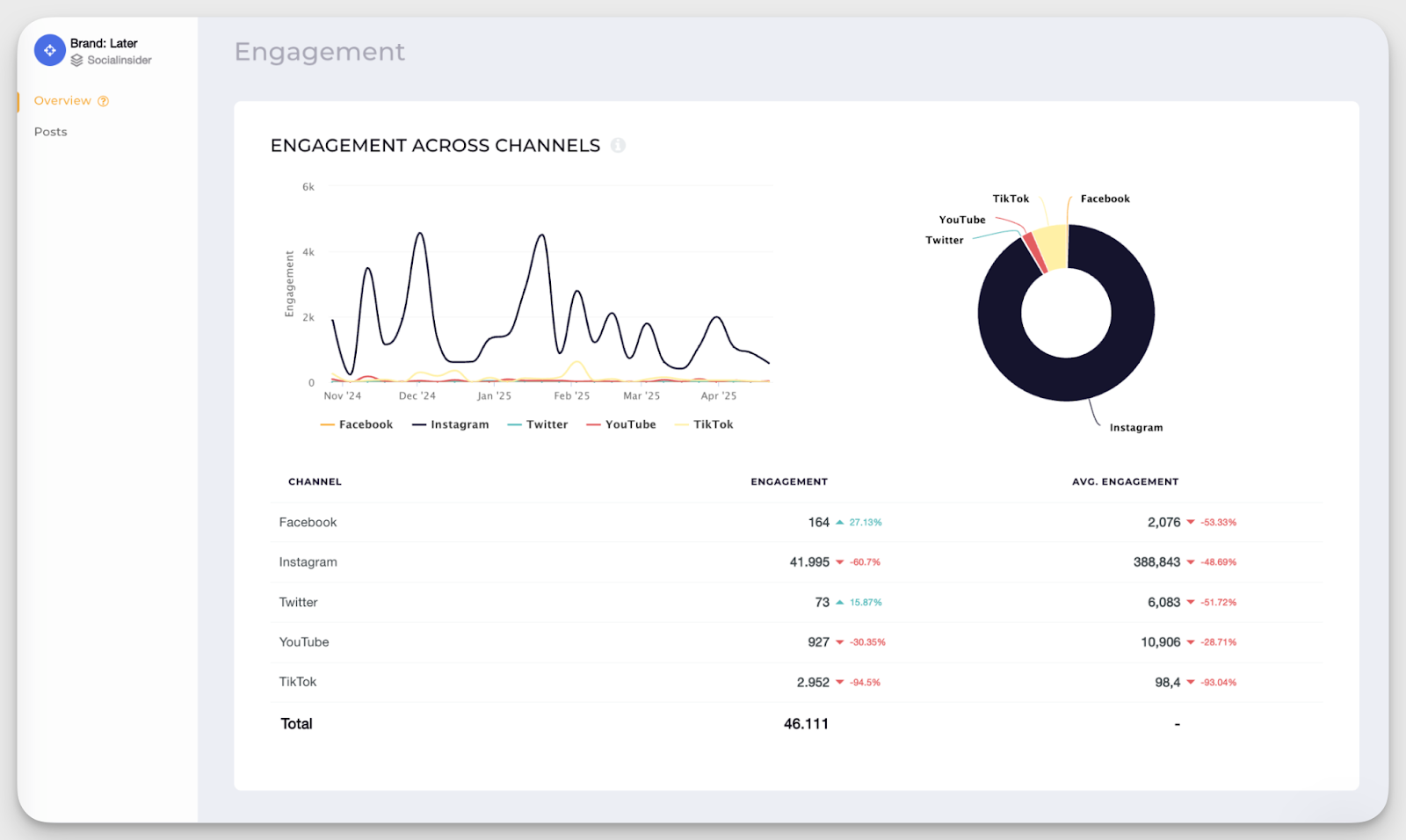Open the help icon next to Overview
Screen dimensions: 1406x840
pyautogui.click(x=104, y=101)
